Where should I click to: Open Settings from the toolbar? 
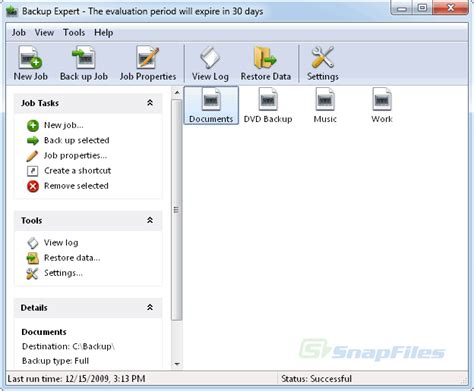322,63
